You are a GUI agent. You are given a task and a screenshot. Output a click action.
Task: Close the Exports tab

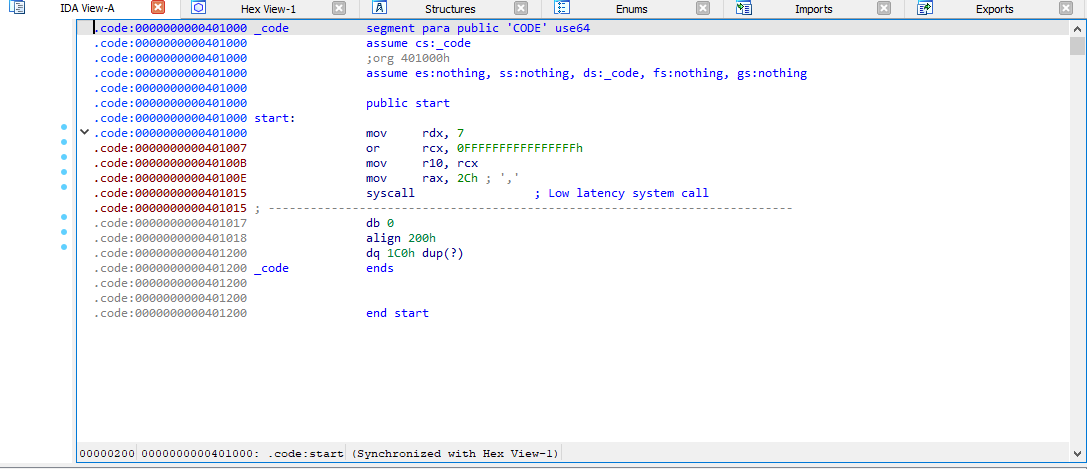click(x=1065, y=9)
